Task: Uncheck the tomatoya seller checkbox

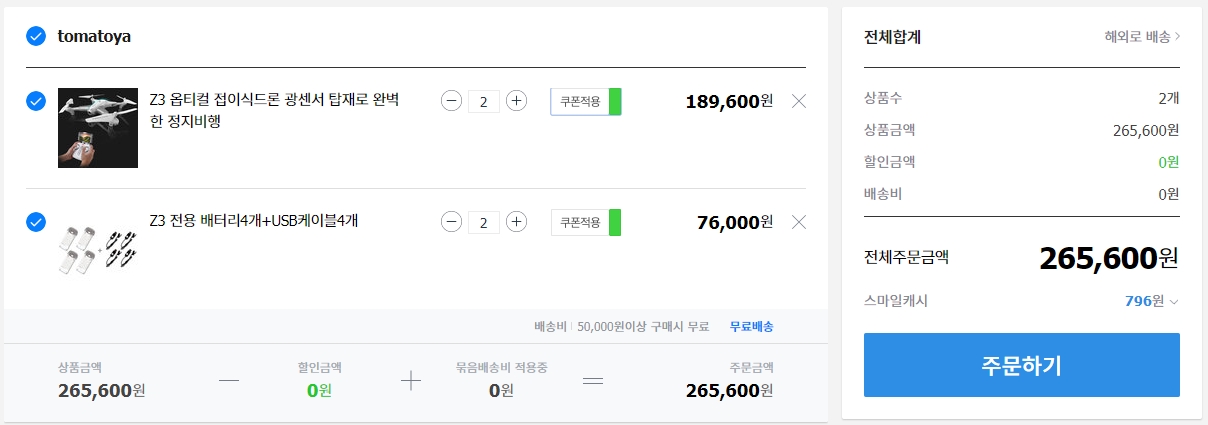Action: [x=36, y=36]
